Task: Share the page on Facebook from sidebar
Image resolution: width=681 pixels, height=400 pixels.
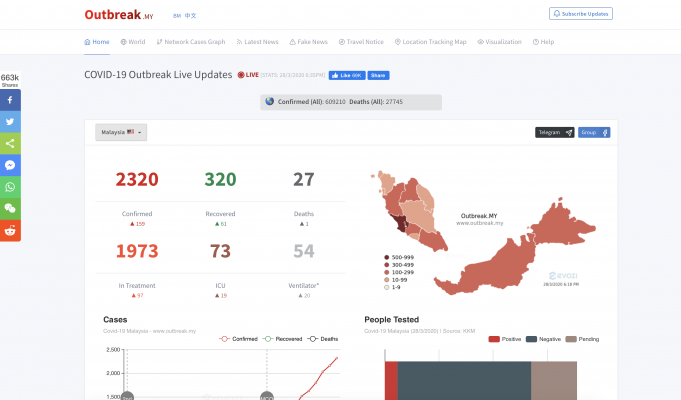Action: 10,101
